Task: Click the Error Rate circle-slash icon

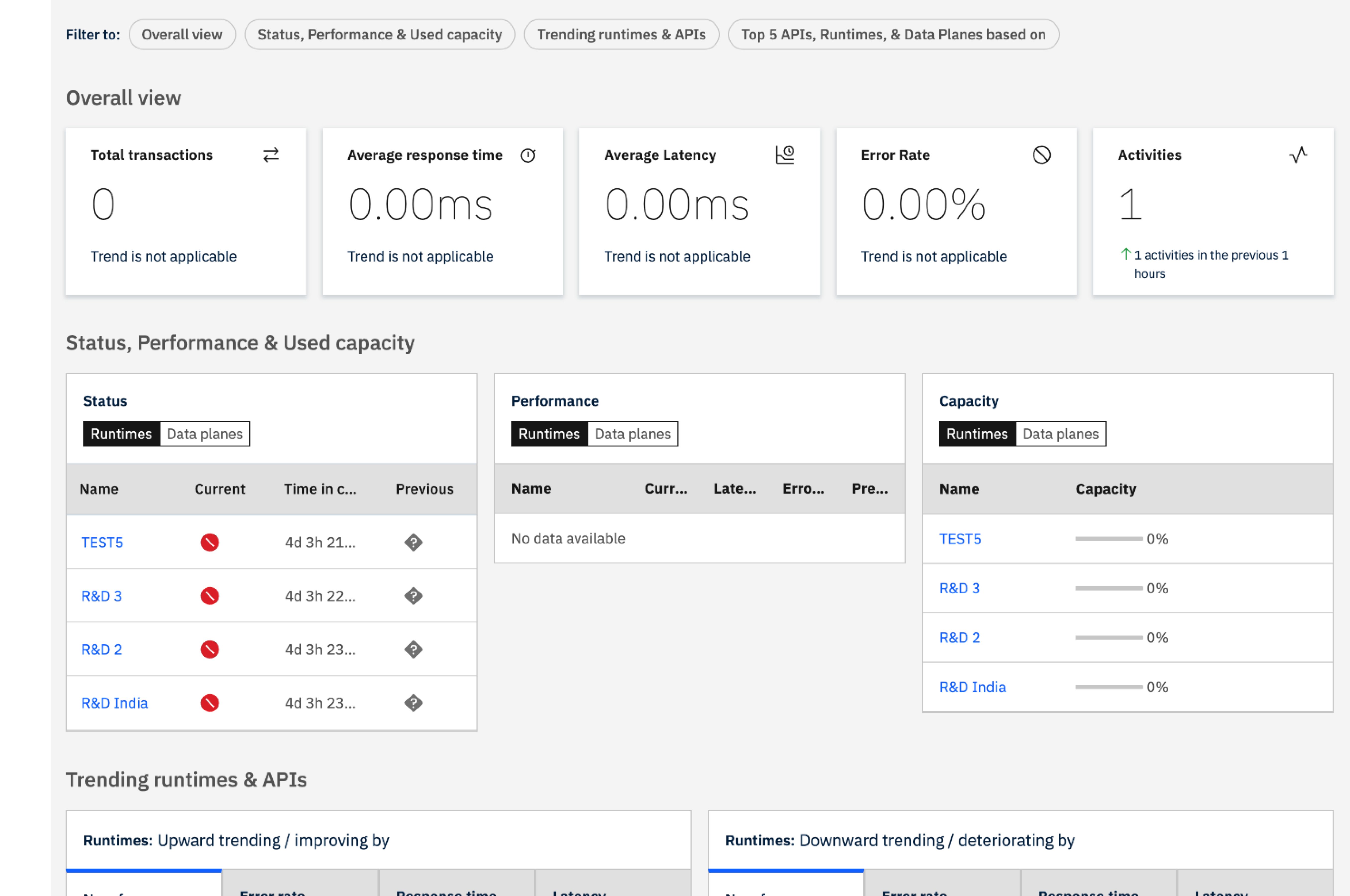Action: [x=1041, y=155]
